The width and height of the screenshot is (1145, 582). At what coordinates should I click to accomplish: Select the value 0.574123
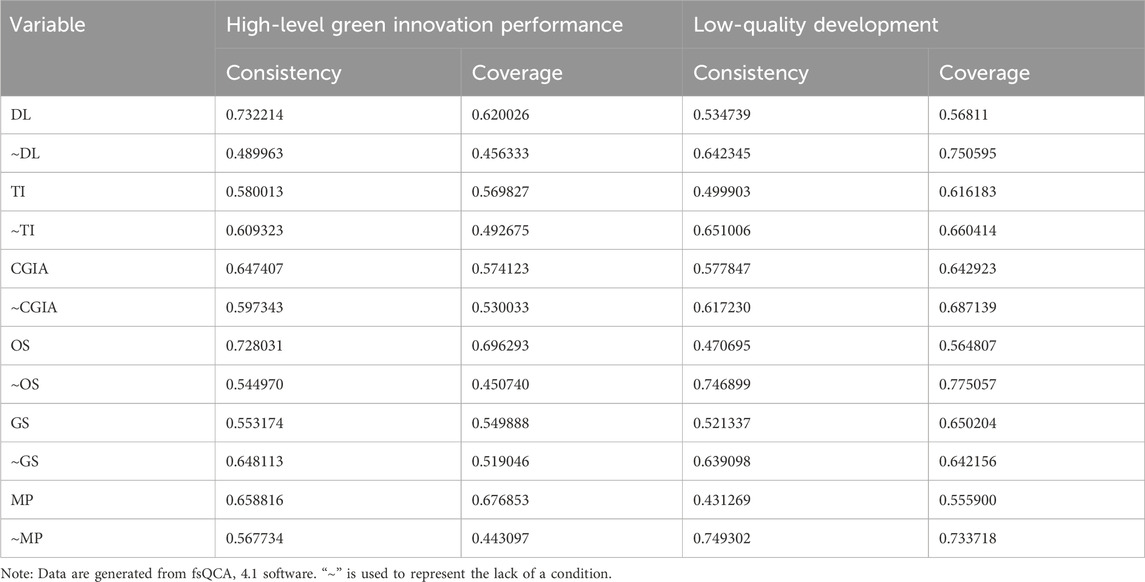pyautogui.click(x=501, y=269)
